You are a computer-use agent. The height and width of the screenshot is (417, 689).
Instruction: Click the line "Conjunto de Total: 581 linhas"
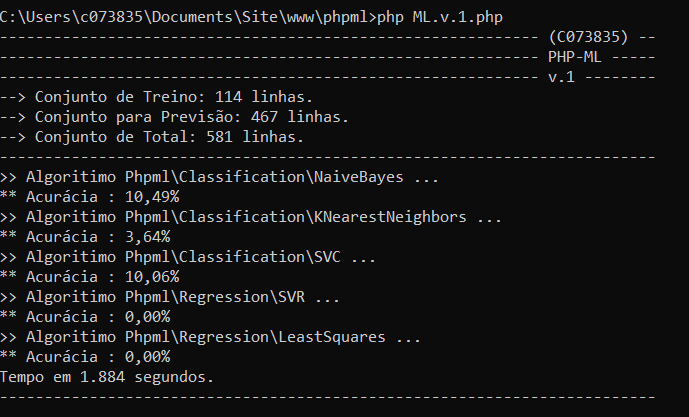(152, 137)
